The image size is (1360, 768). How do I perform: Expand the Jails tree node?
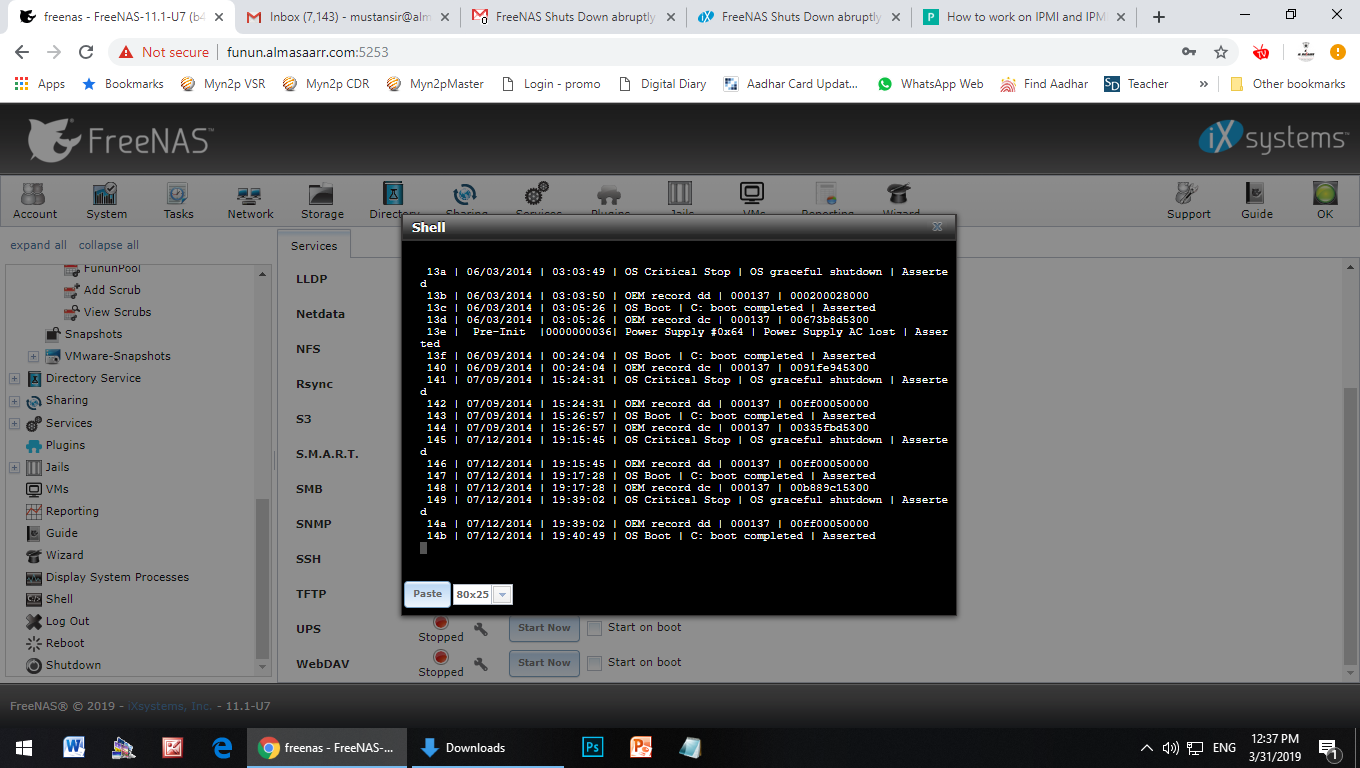pos(14,467)
